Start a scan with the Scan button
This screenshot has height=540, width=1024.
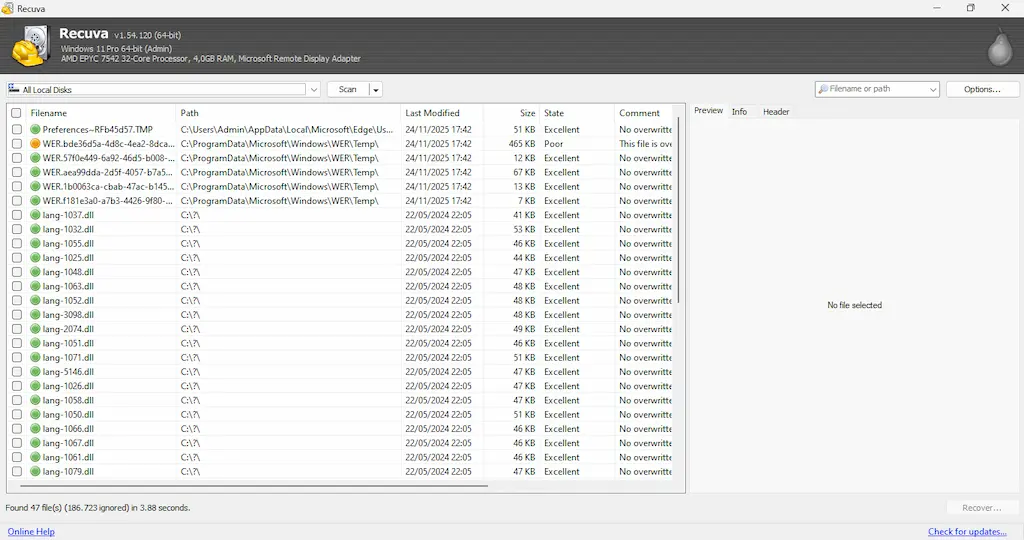(x=348, y=89)
